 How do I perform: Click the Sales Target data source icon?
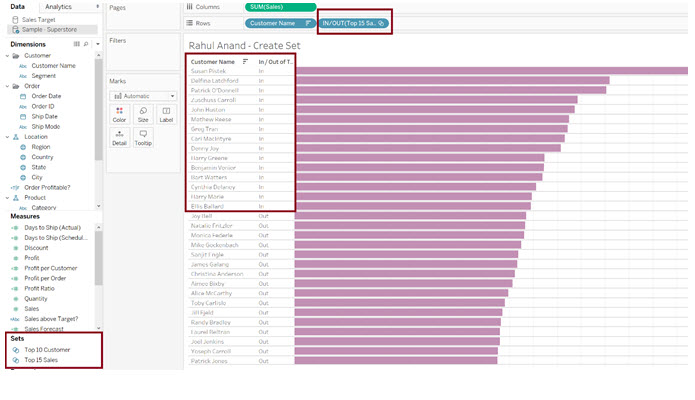pos(16,20)
